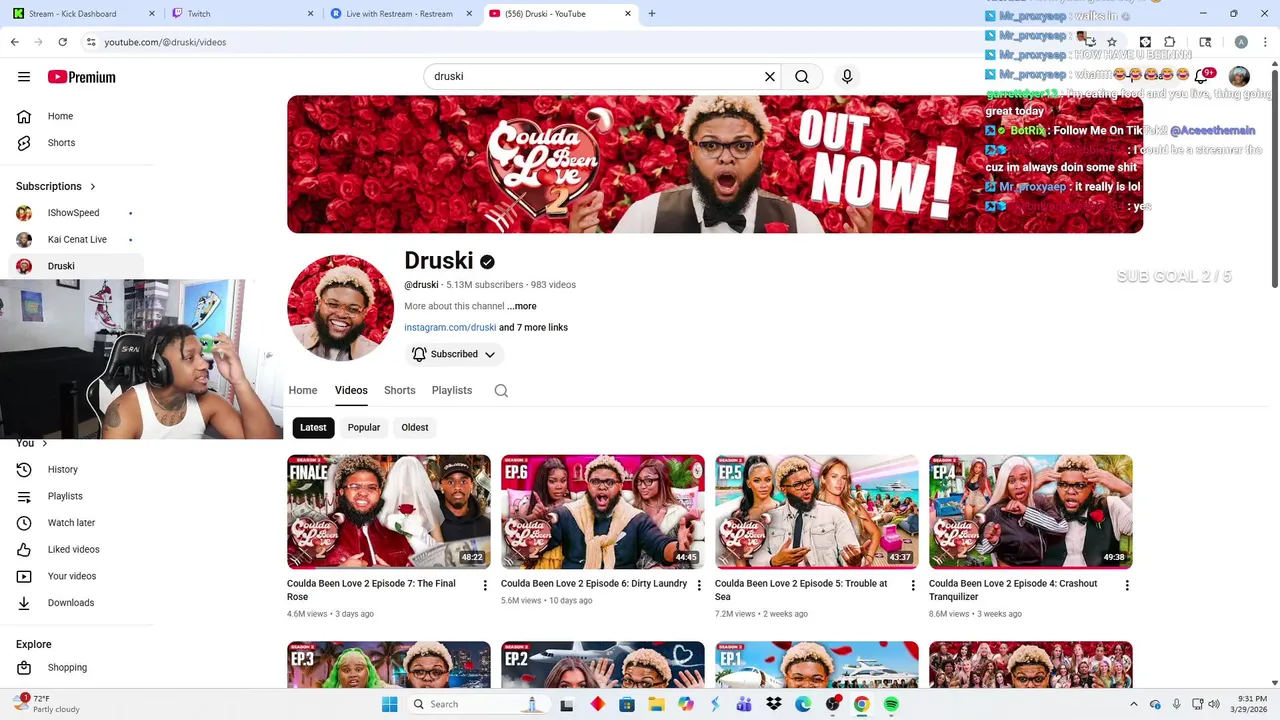This screenshot has height=720, width=1280.
Task: Switch to channel Playlists tab
Action: click(452, 390)
